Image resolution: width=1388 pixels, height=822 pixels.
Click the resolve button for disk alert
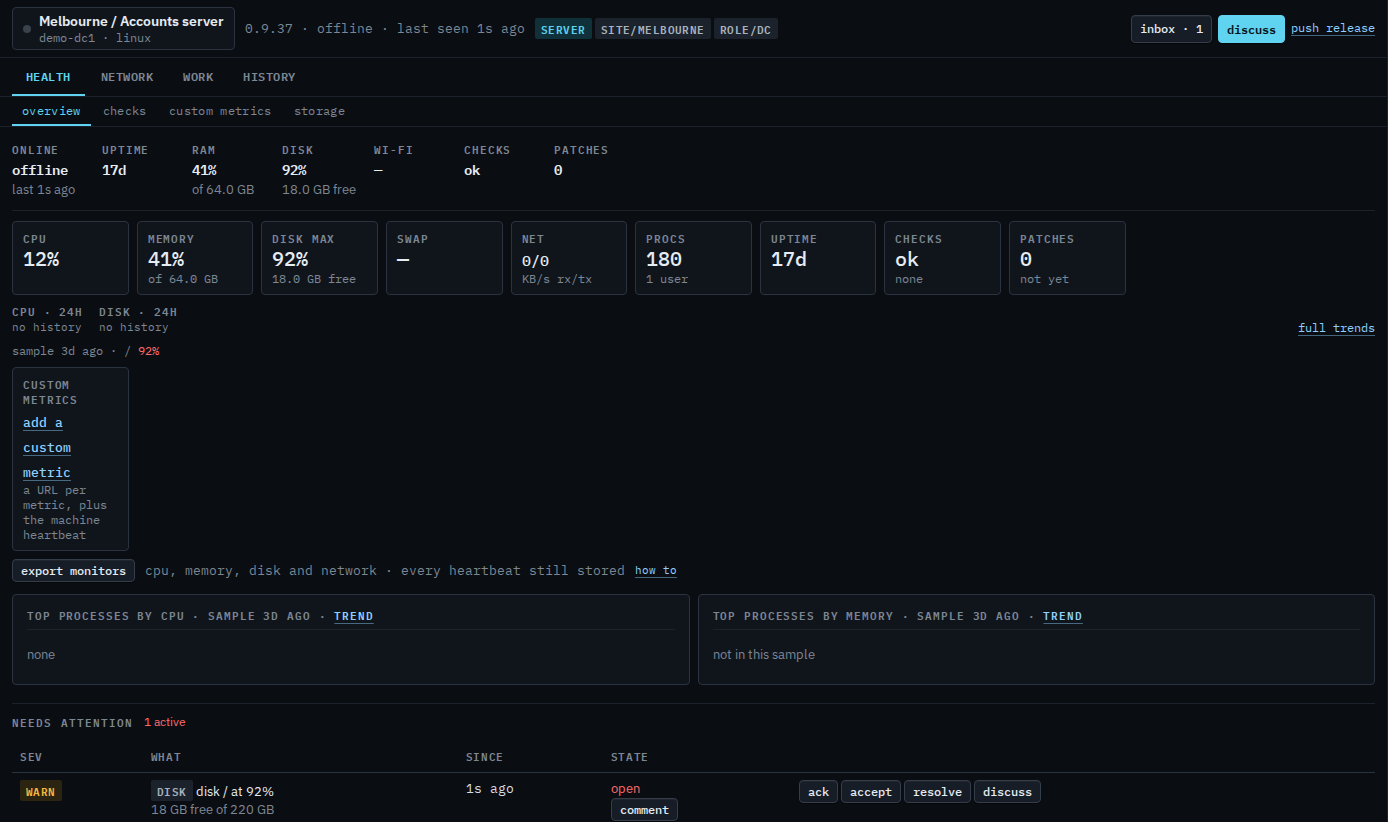(938, 792)
